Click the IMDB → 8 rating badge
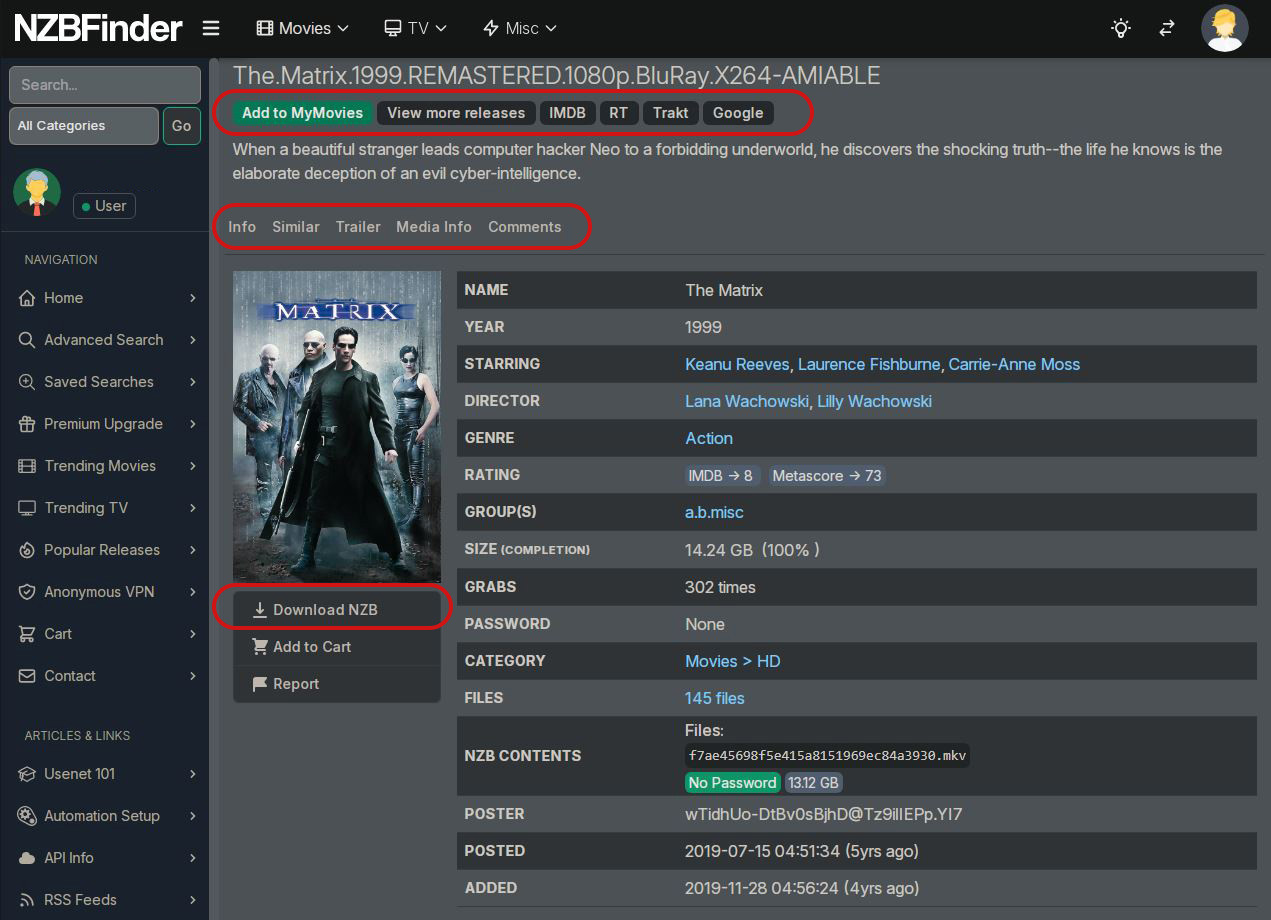 pyautogui.click(x=720, y=476)
